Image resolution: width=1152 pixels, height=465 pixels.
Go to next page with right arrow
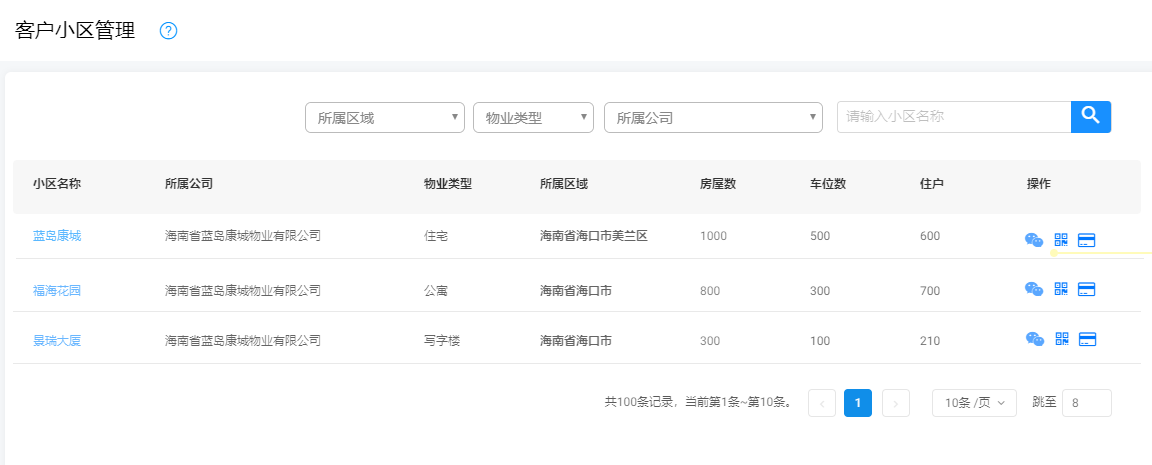click(x=895, y=403)
